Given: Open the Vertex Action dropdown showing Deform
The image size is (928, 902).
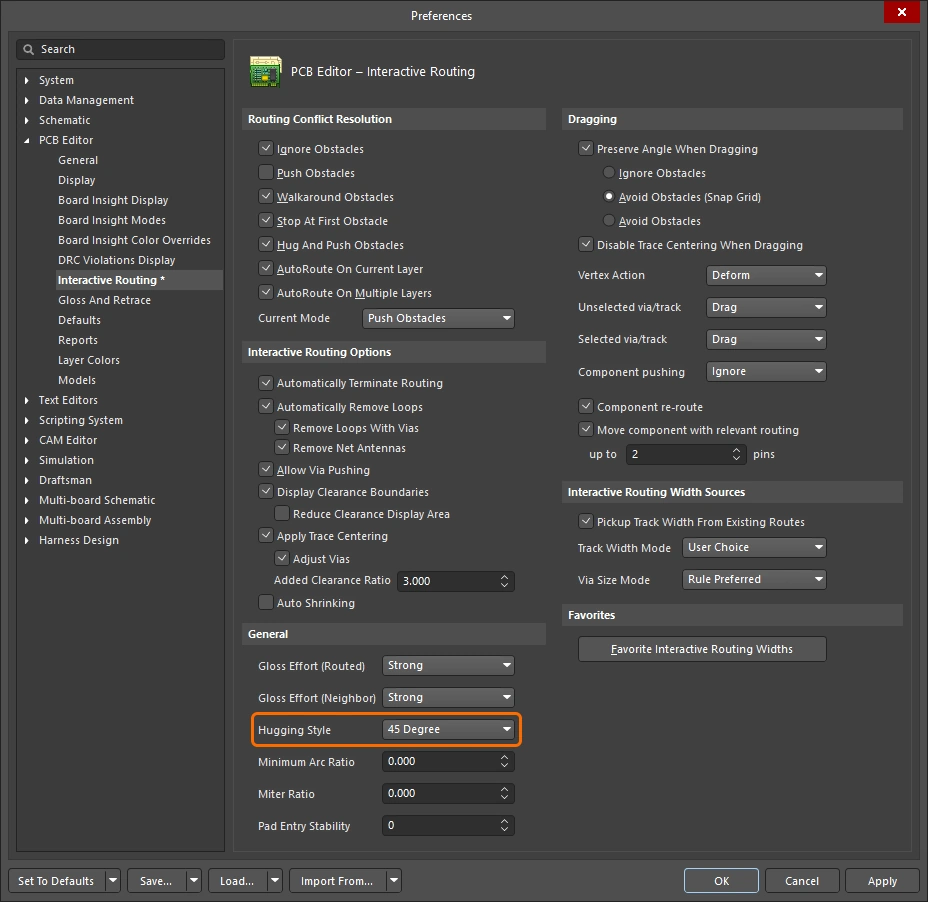Looking at the screenshot, I should coord(766,275).
